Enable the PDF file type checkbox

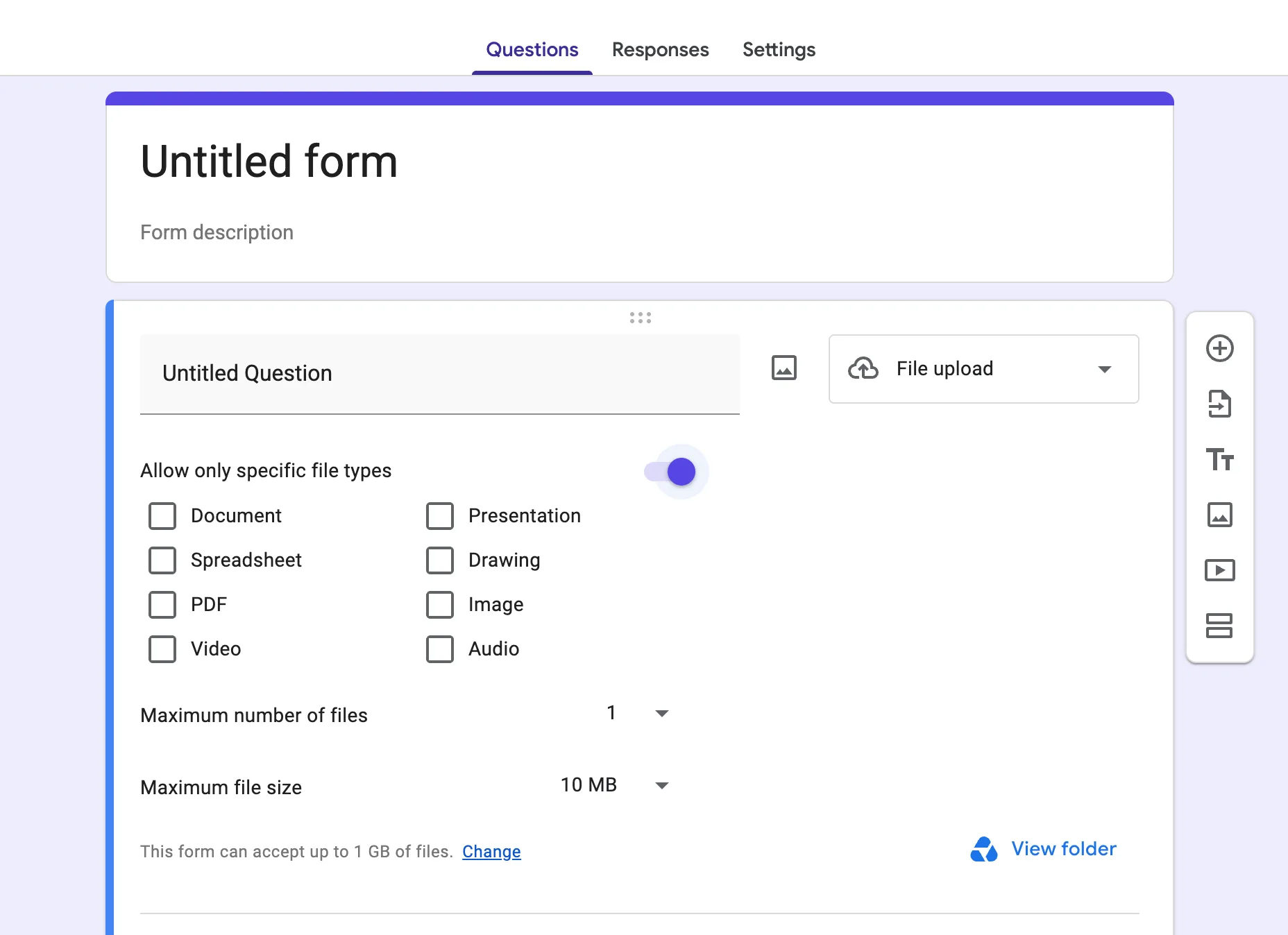tap(162, 605)
